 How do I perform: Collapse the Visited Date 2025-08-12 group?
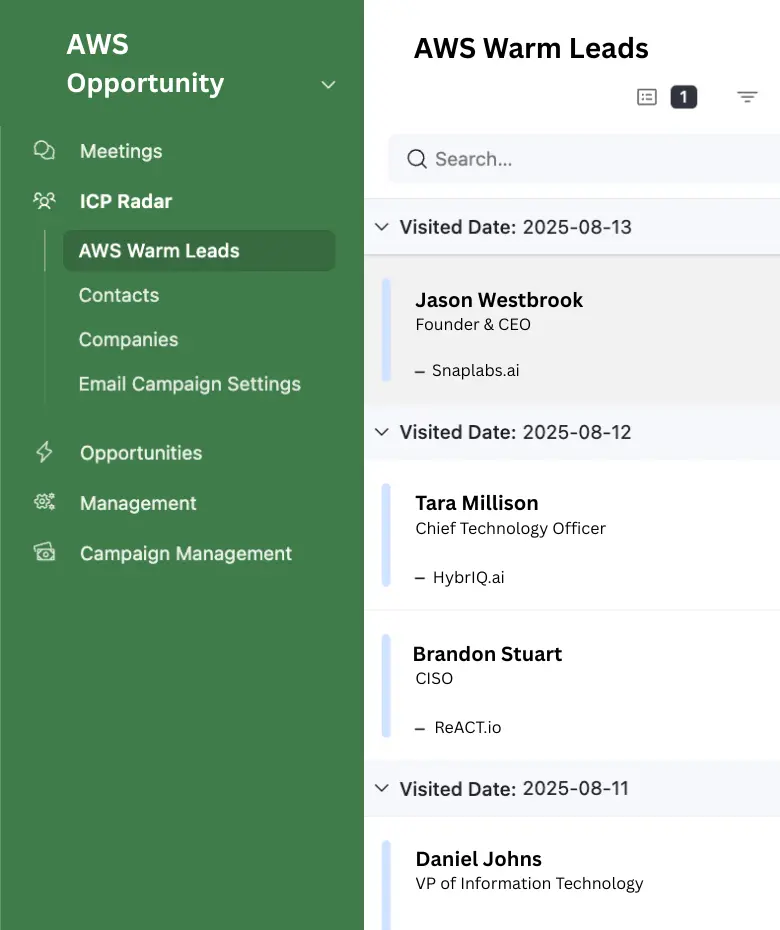(381, 432)
